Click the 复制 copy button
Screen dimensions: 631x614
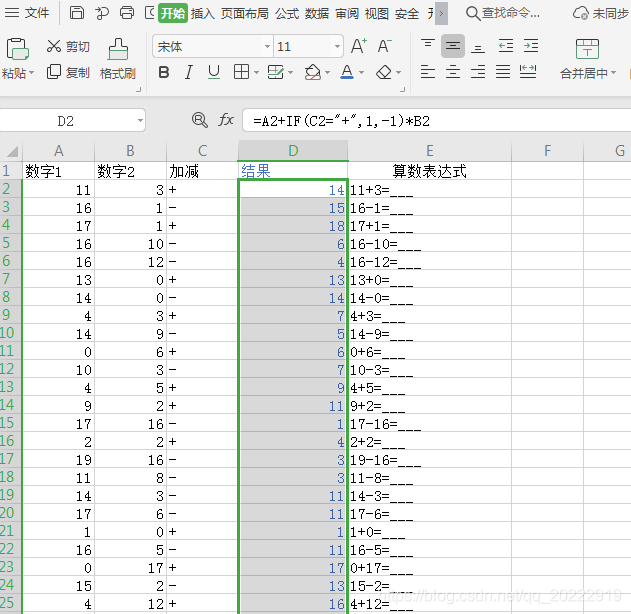[x=68, y=72]
